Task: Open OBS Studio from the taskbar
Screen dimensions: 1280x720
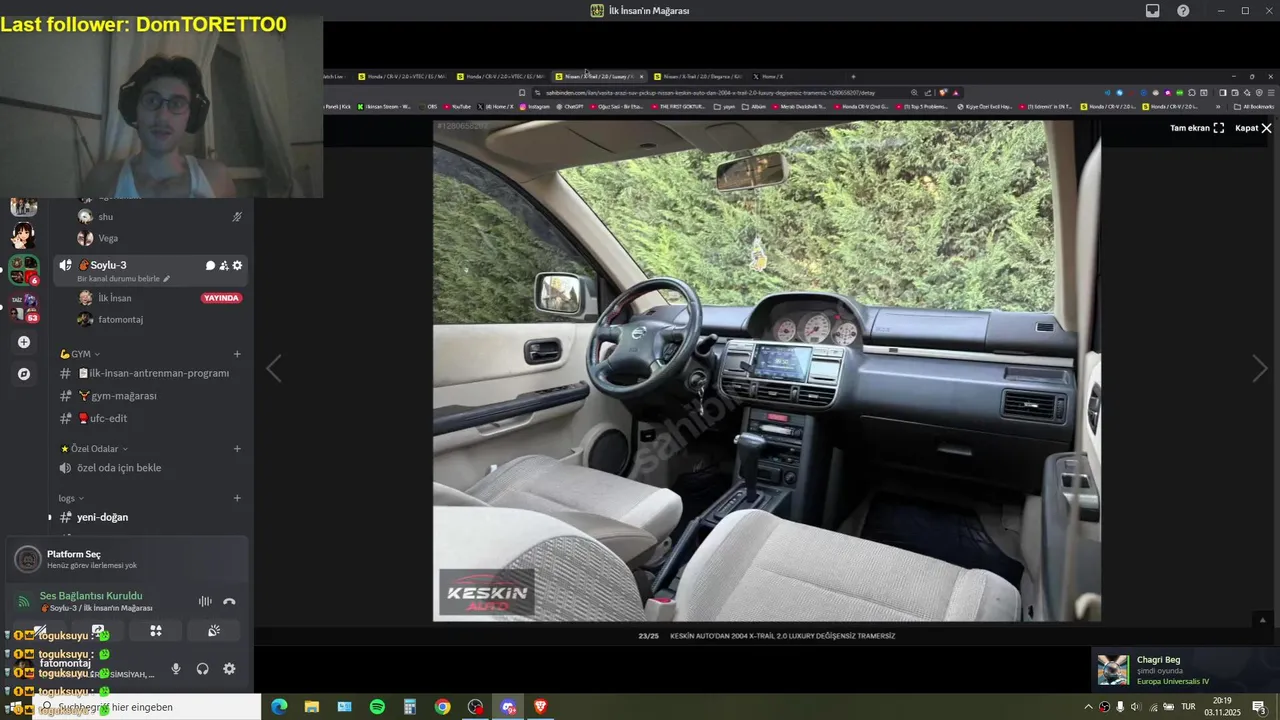Action: (475, 707)
